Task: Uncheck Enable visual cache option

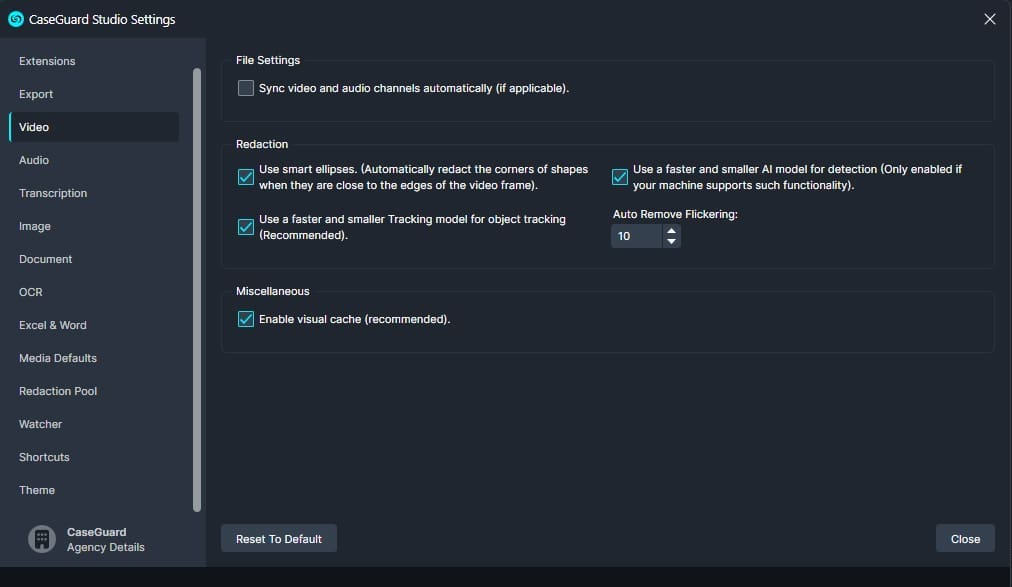Action: tap(246, 320)
